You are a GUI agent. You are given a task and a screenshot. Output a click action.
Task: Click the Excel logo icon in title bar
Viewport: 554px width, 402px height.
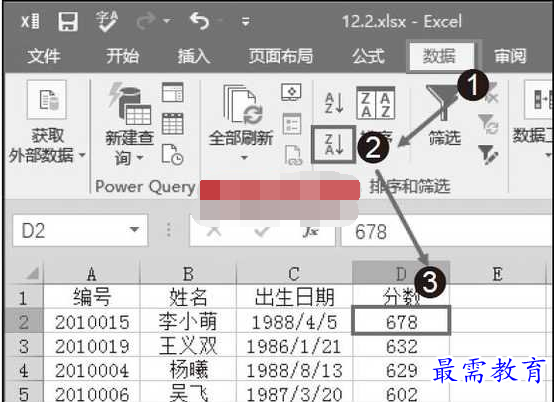[x=30, y=22]
